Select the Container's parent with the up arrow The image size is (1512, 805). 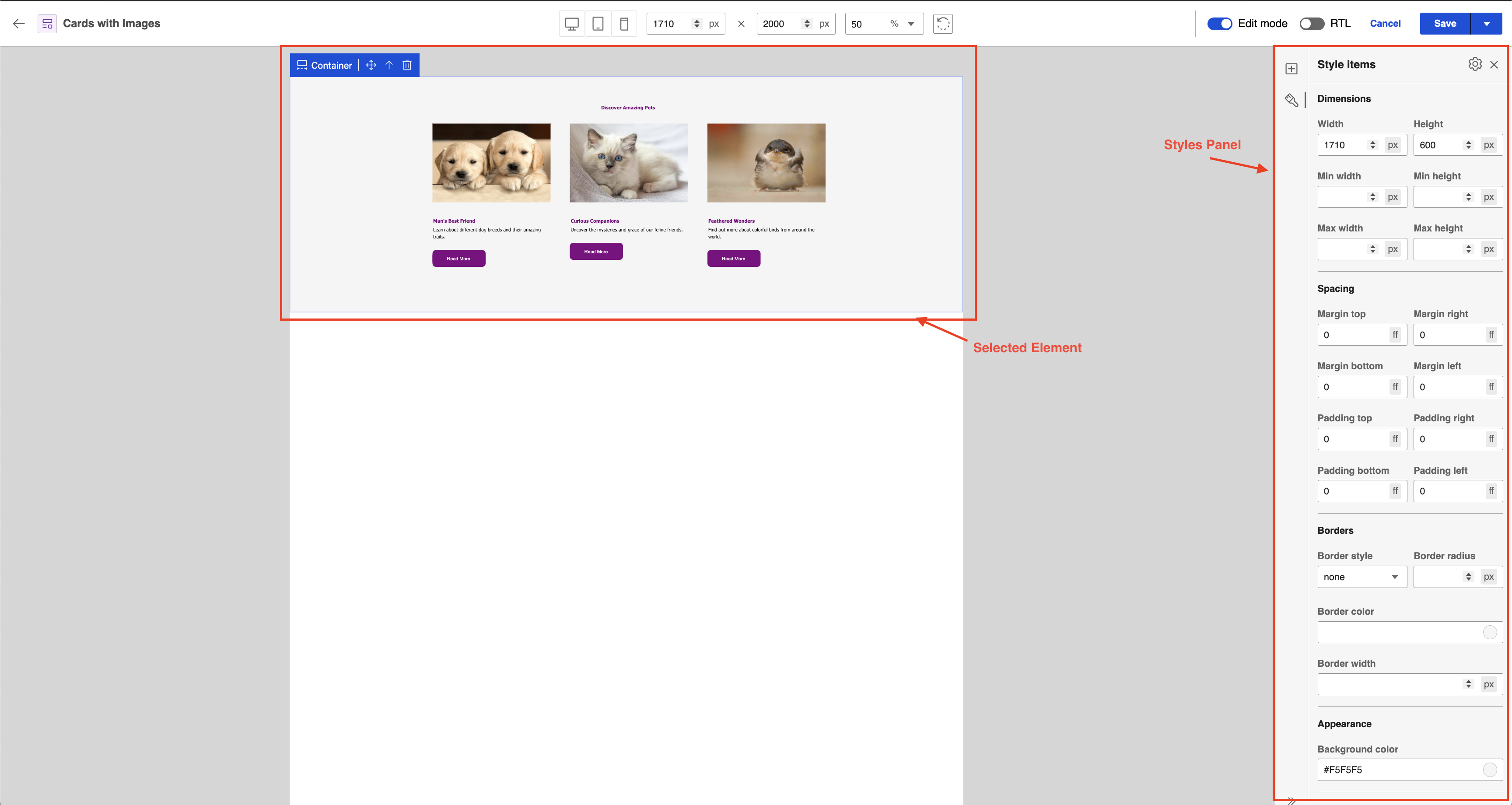pos(388,65)
